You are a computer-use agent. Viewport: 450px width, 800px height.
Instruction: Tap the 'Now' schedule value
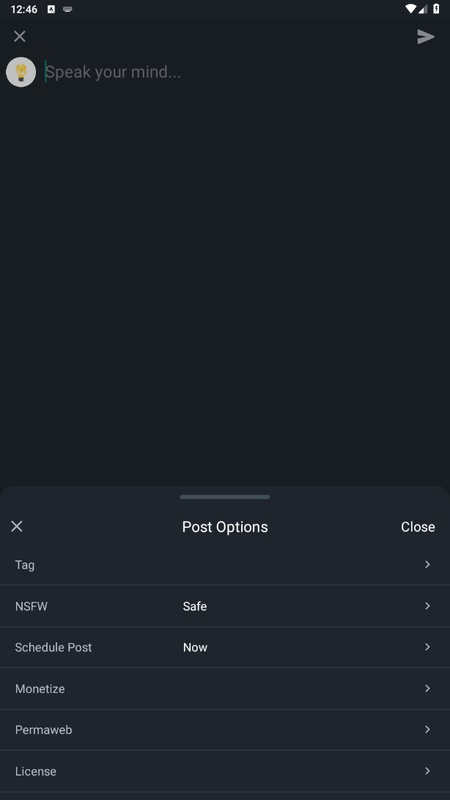click(195, 647)
